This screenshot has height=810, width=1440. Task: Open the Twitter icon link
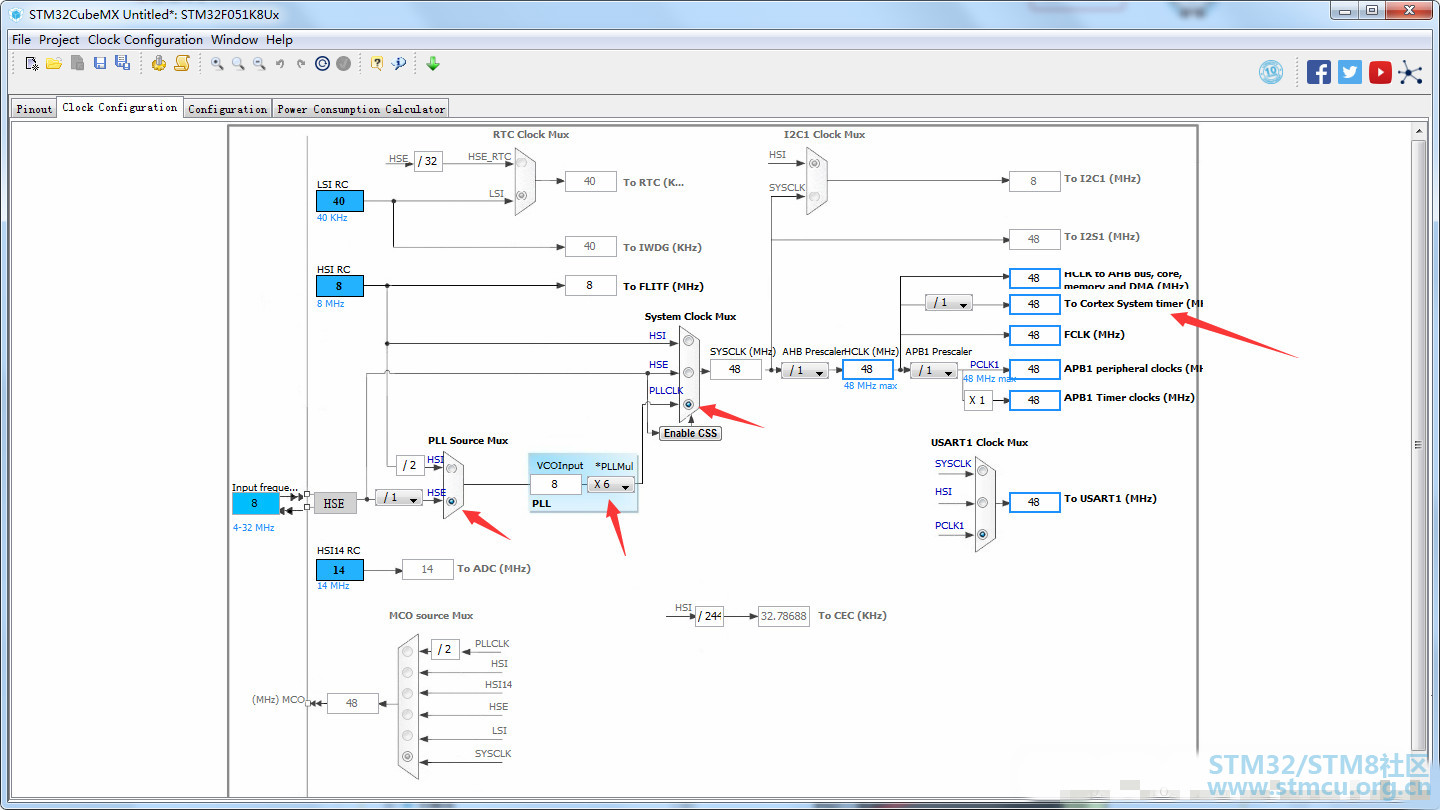click(1350, 72)
